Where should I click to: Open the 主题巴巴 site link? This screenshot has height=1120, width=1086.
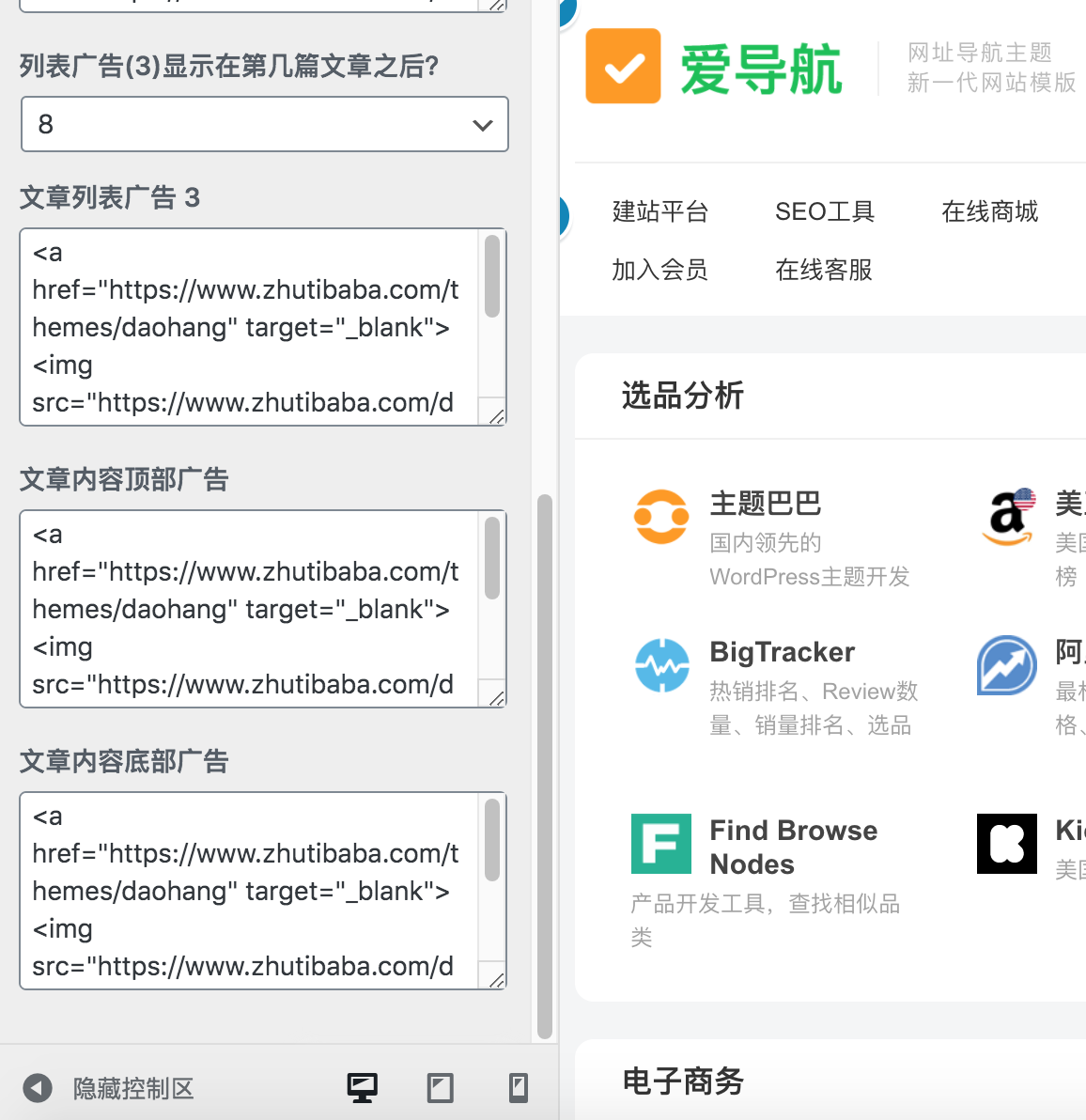766,504
